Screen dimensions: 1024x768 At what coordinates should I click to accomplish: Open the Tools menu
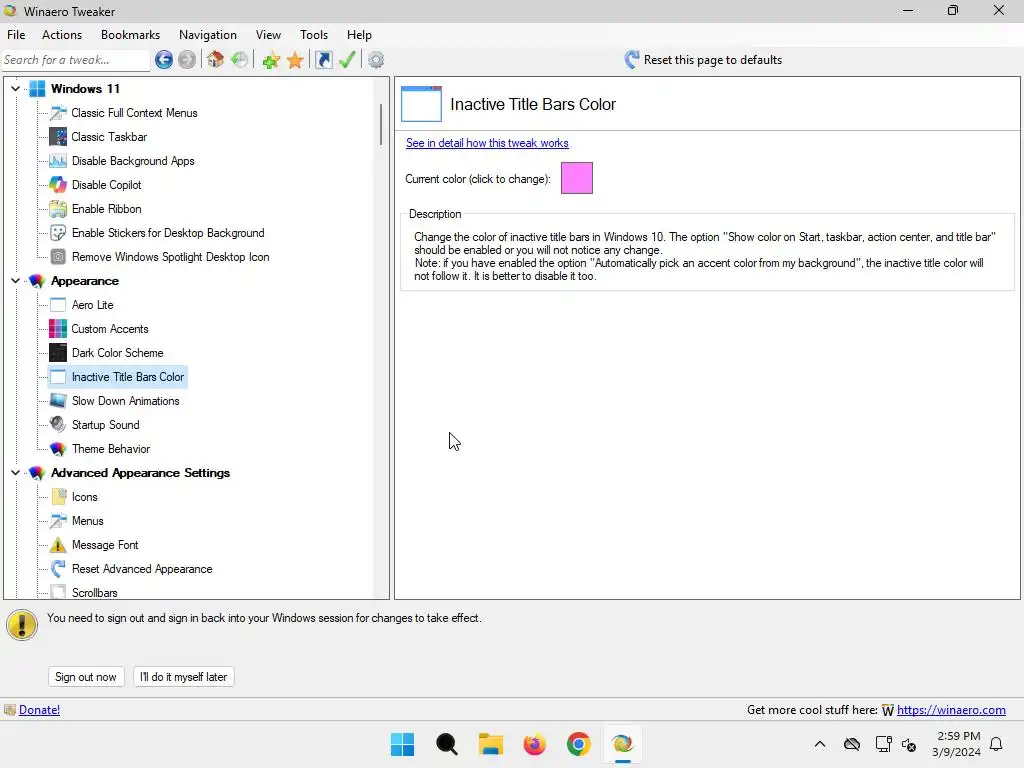pos(314,35)
